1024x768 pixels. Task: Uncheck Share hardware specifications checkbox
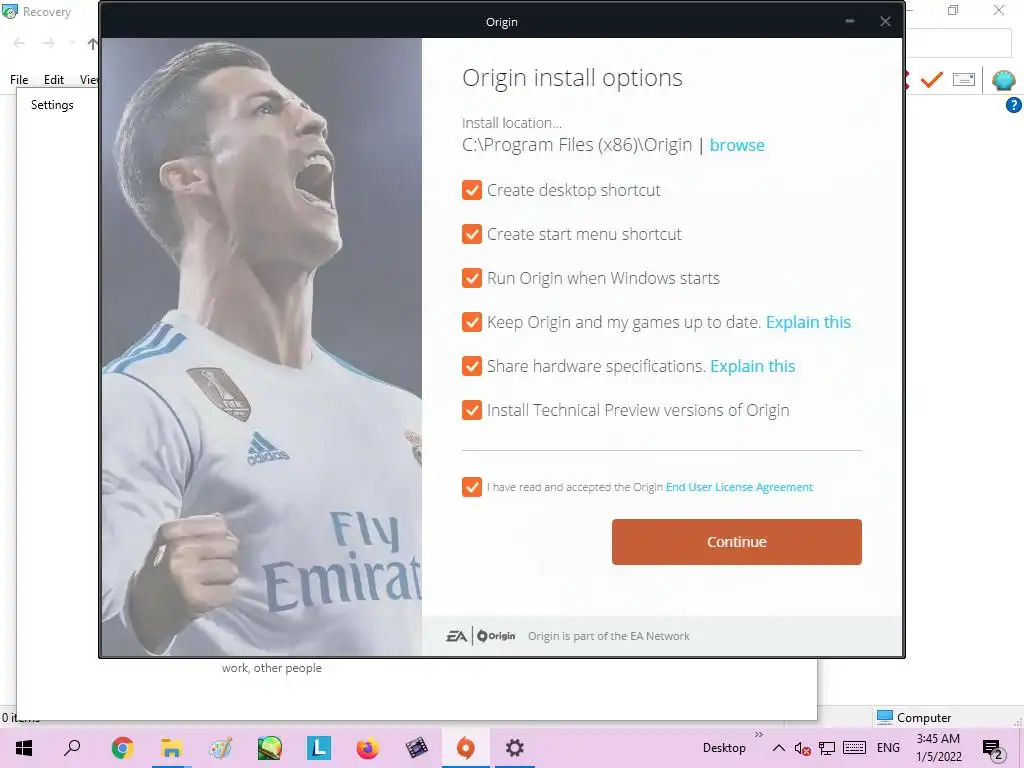point(472,366)
